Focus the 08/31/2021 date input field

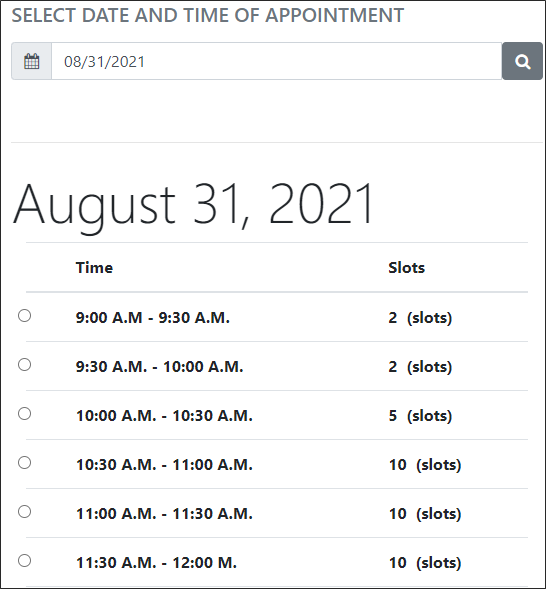click(276, 61)
